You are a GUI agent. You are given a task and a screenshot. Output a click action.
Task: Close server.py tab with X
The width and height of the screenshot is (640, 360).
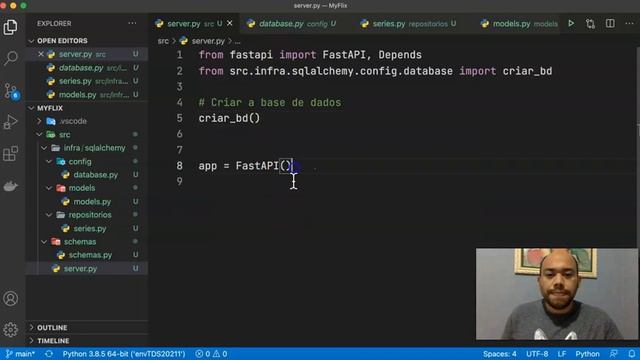tap(230, 24)
